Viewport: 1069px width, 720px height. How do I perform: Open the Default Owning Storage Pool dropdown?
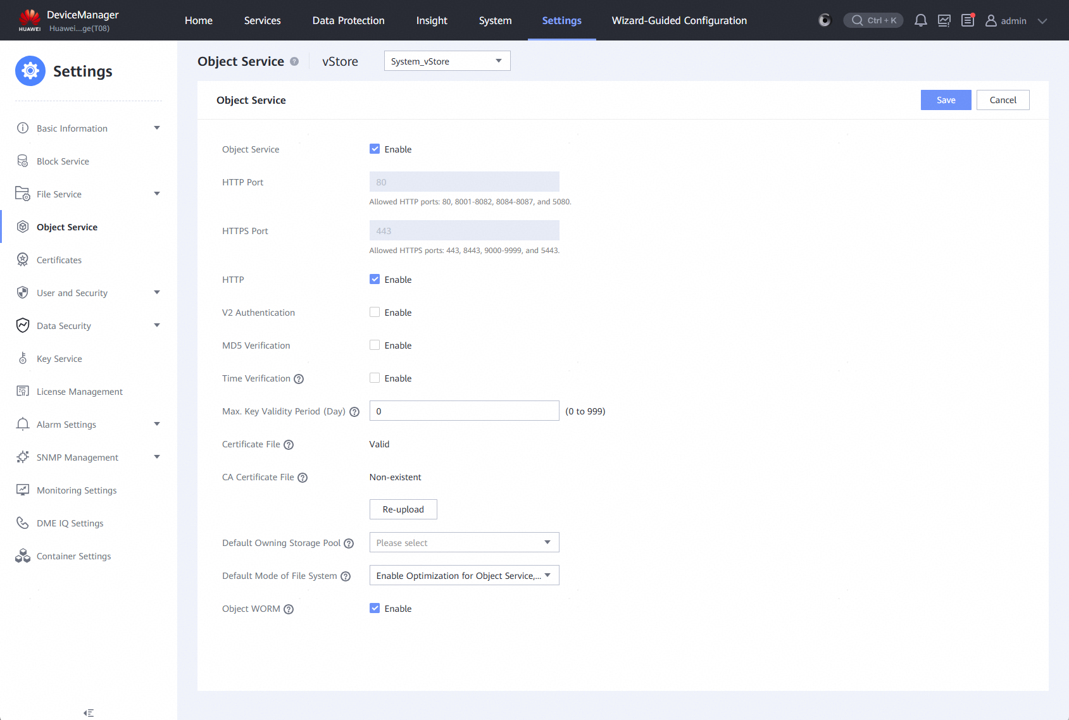pos(464,543)
